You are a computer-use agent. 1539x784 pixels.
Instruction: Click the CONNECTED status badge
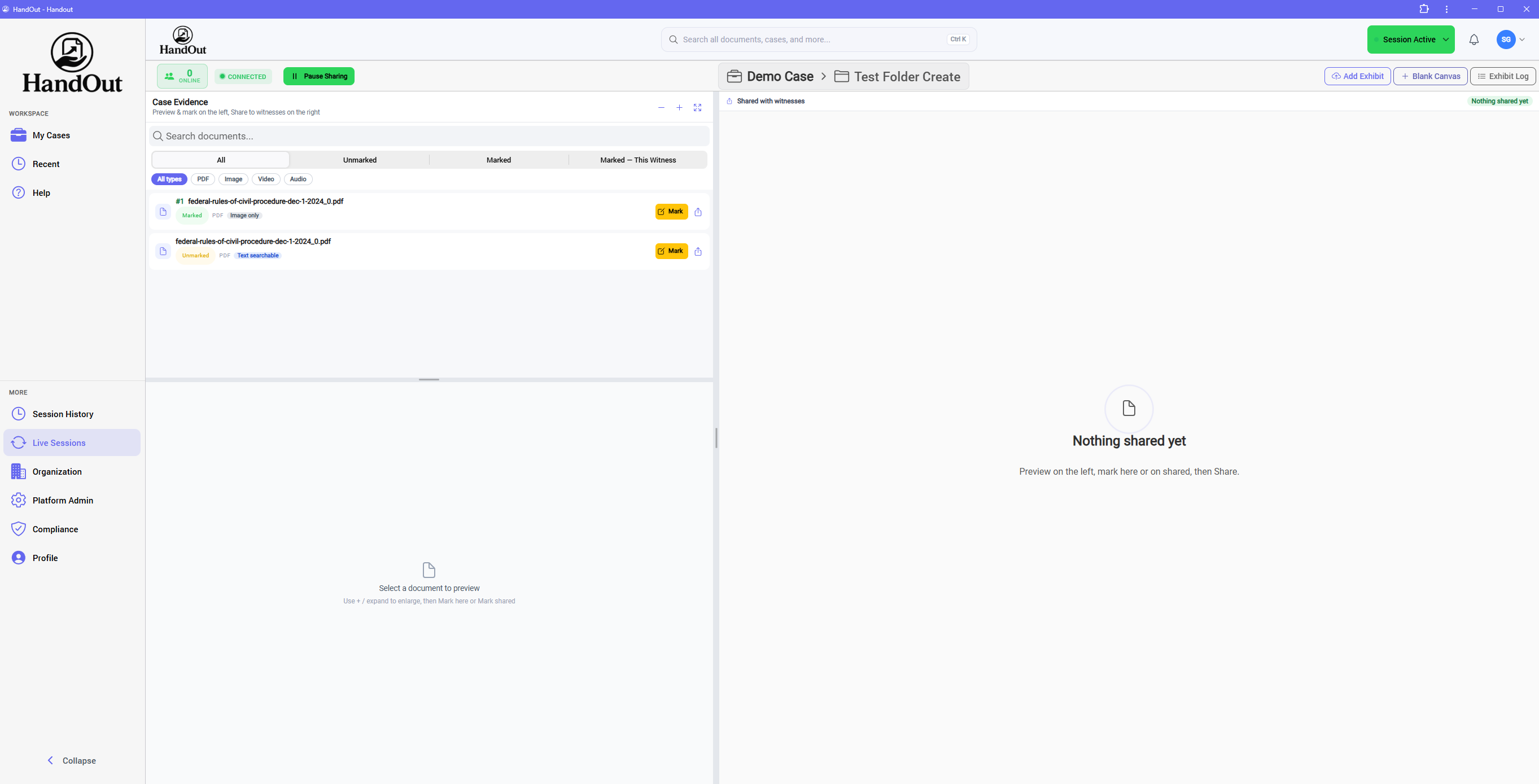click(243, 76)
